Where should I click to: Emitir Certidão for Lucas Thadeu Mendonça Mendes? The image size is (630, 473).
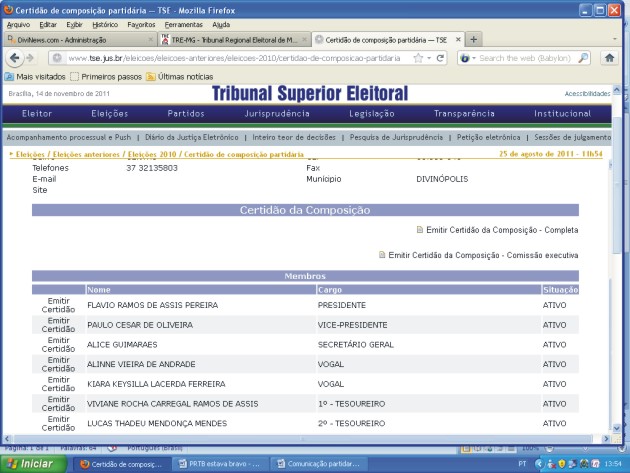click(58, 423)
